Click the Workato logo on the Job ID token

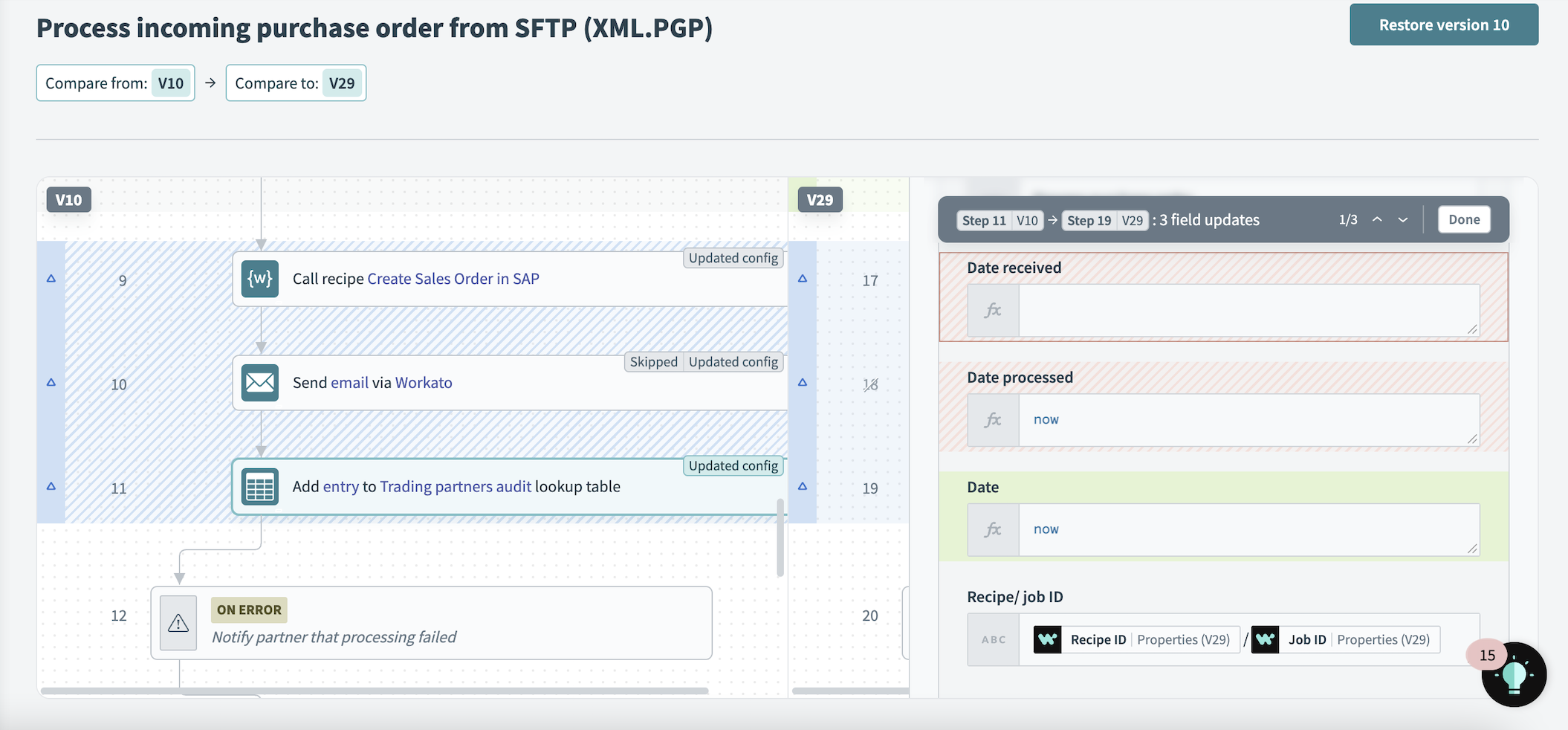pos(1266,639)
